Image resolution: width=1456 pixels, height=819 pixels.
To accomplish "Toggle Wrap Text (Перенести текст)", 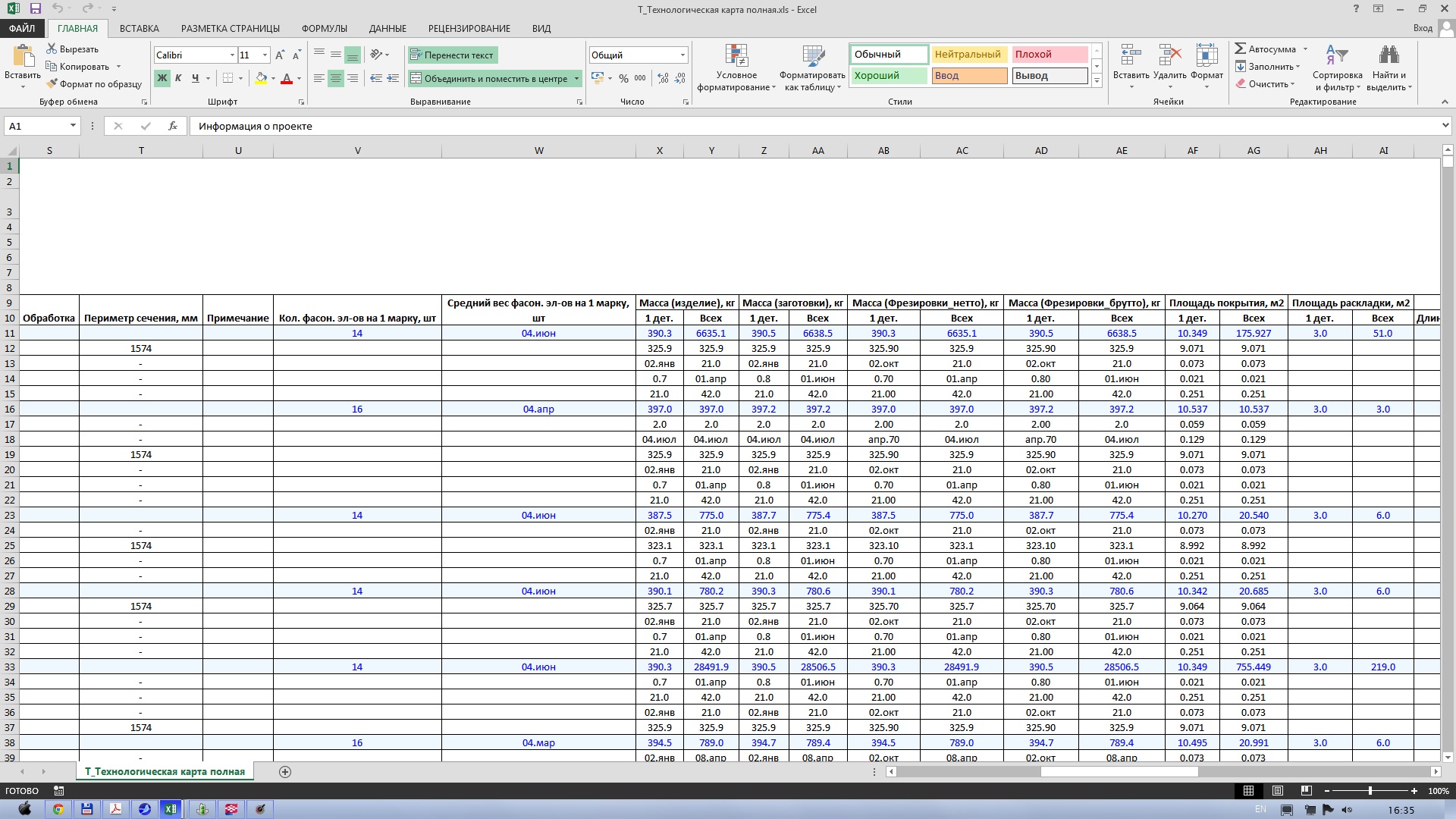I will coord(452,55).
